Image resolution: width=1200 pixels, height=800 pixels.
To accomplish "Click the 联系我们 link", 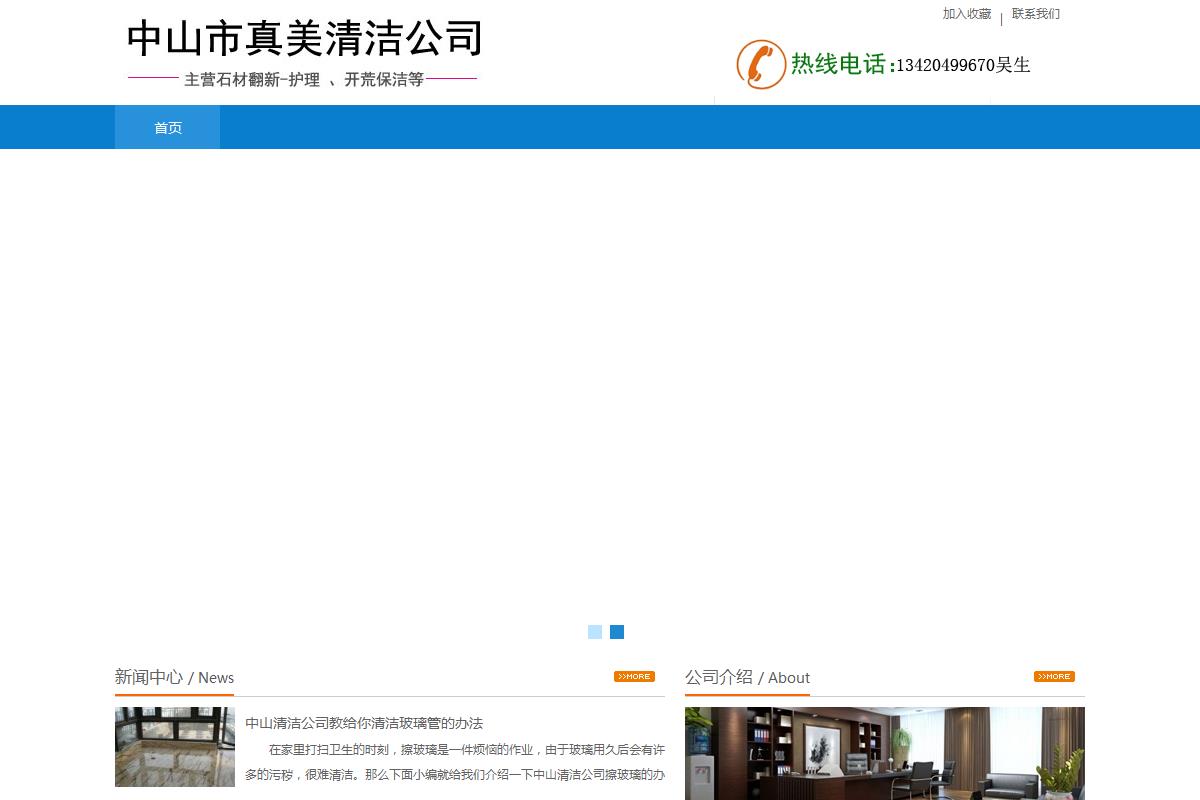I will click(x=1036, y=14).
